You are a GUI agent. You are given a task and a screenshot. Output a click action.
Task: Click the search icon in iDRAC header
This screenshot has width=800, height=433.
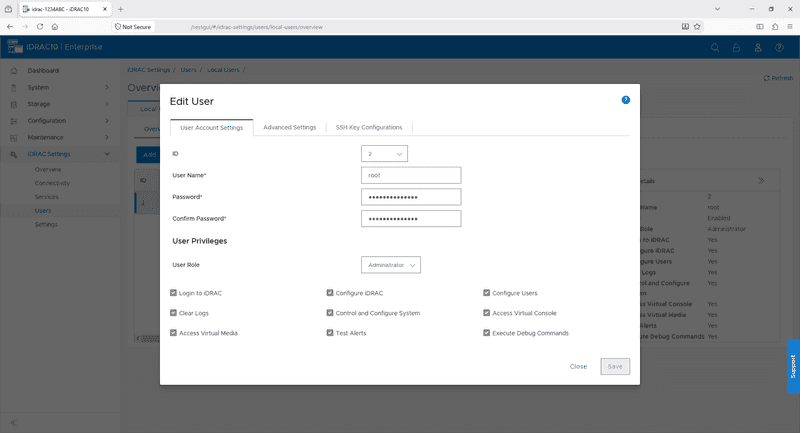(x=715, y=47)
